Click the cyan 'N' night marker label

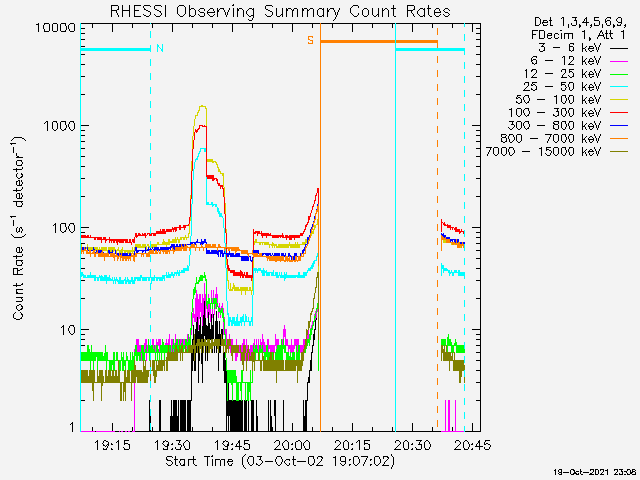tap(160, 48)
